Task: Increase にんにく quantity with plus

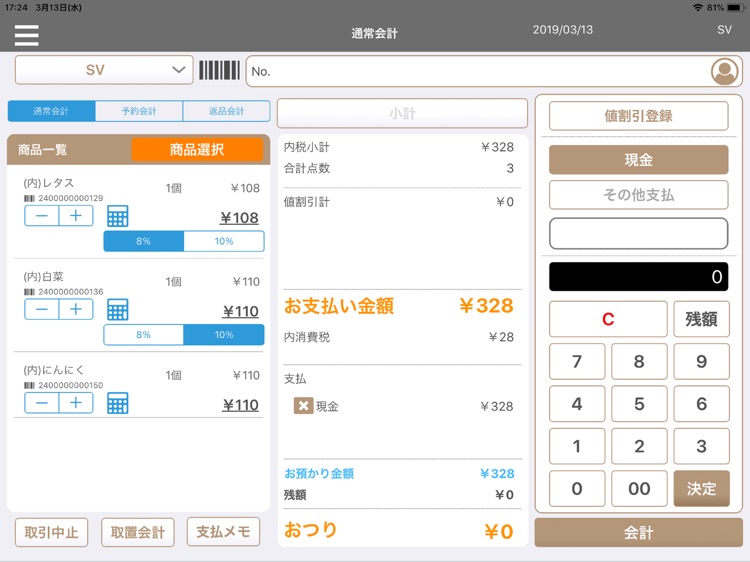Action: [x=76, y=403]
